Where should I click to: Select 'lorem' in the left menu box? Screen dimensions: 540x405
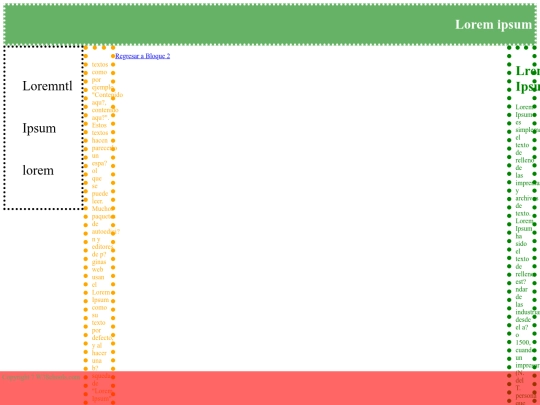click(x=38, y=170)
